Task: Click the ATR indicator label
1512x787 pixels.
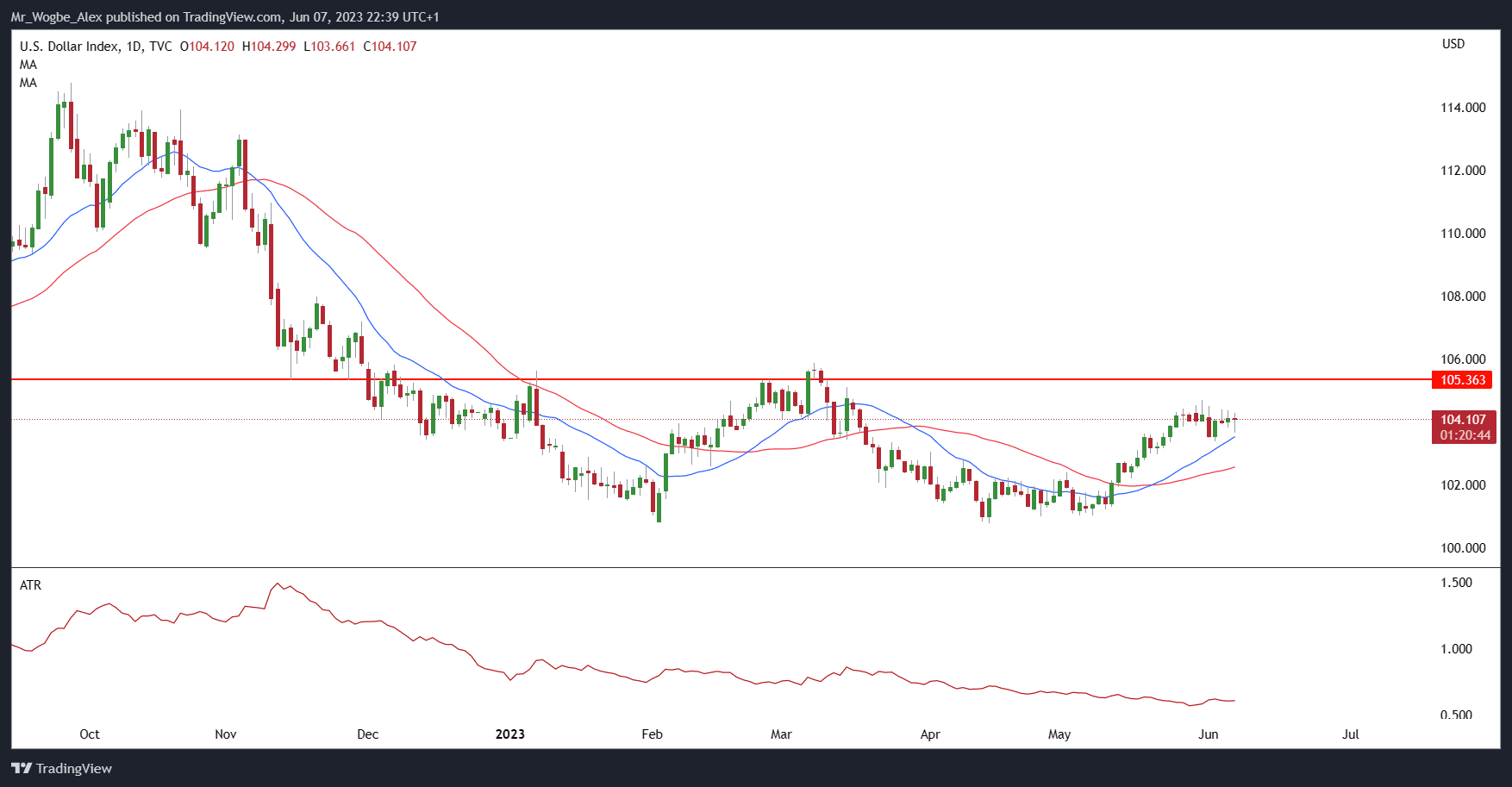Action: [x=30, y=585]
